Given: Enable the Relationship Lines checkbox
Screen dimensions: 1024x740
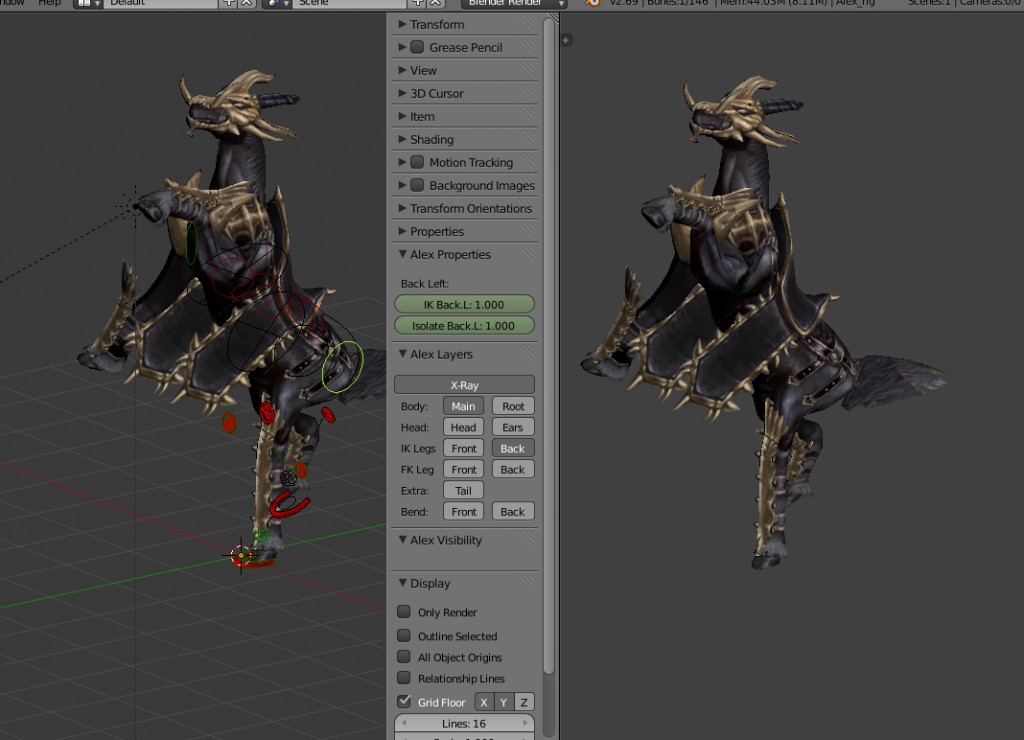Looking at the screenshot, I should tap(404, 678).
